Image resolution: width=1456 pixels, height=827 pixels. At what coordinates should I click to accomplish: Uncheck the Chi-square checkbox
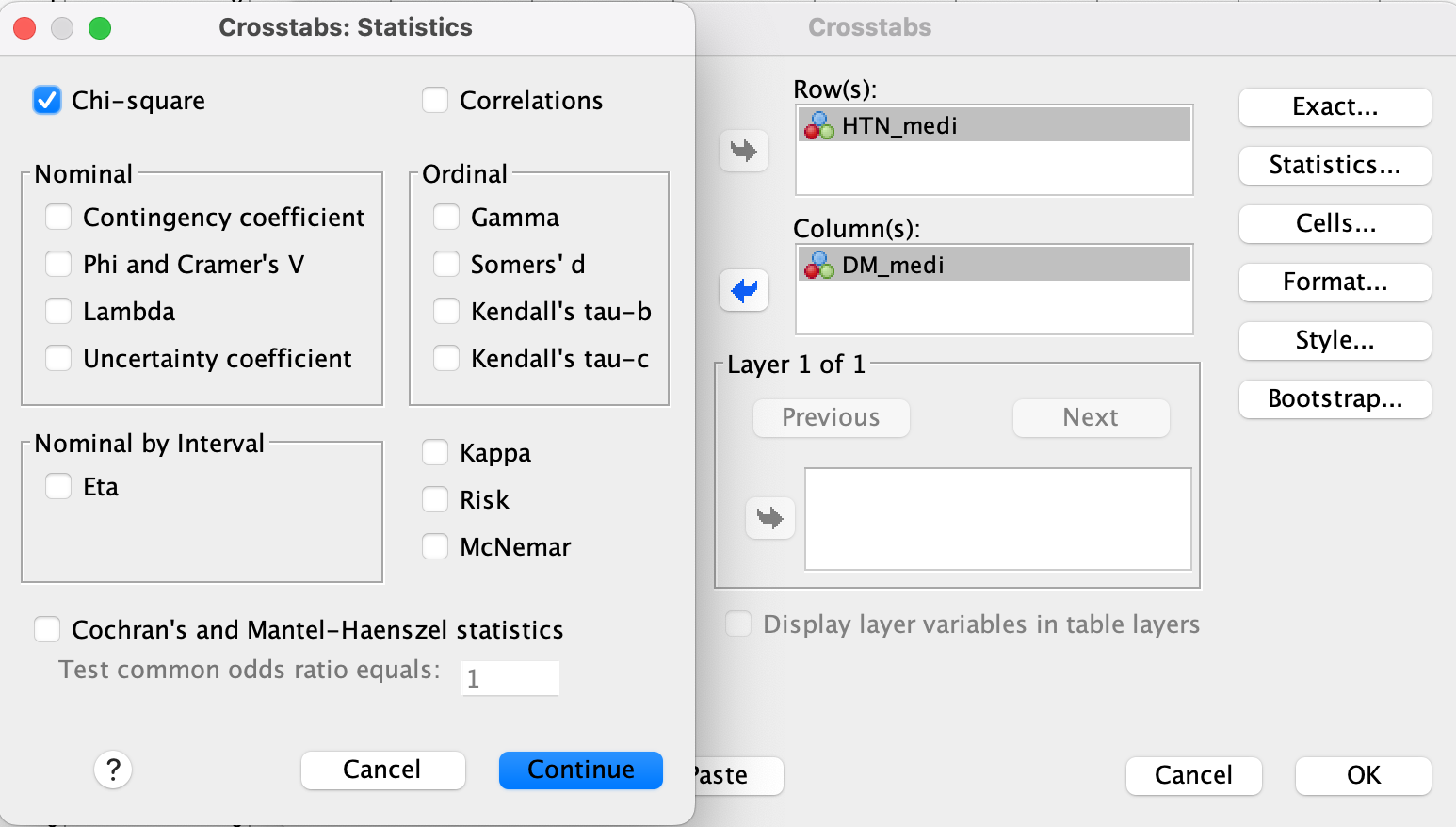[47, 101]
